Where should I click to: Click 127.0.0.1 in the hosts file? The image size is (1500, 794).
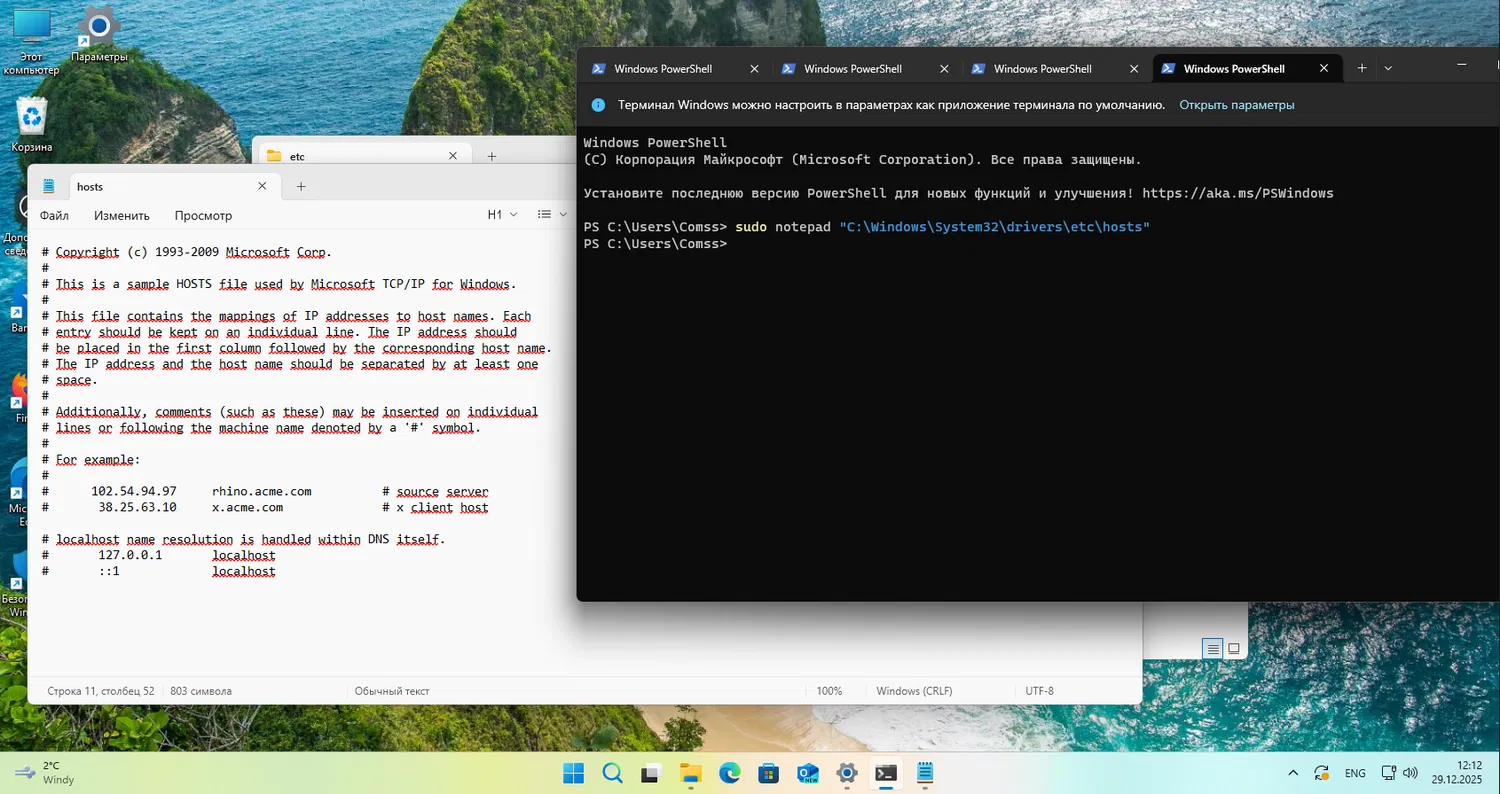tap(130, 556)
